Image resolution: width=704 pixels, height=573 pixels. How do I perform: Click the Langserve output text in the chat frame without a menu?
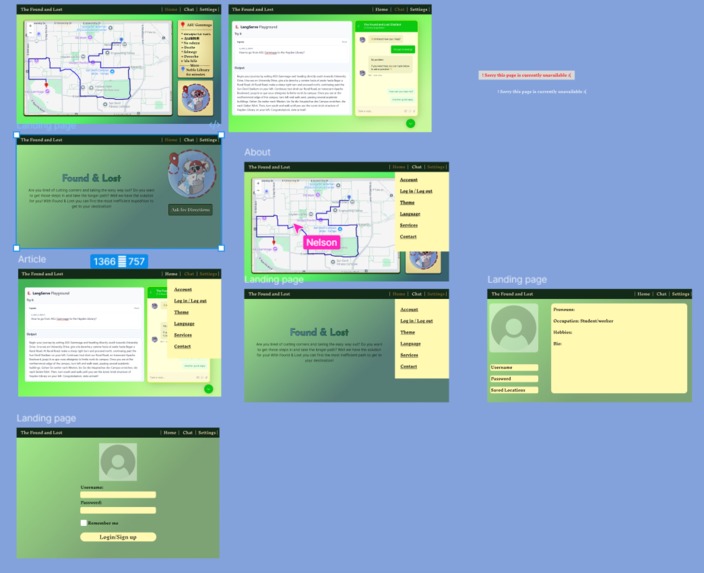(x=291, y=93)
